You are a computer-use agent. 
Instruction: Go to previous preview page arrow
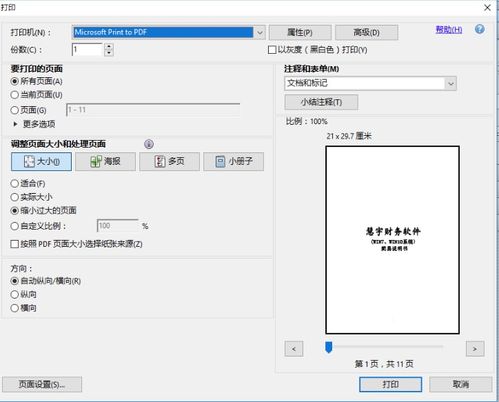tap(294, 349)
